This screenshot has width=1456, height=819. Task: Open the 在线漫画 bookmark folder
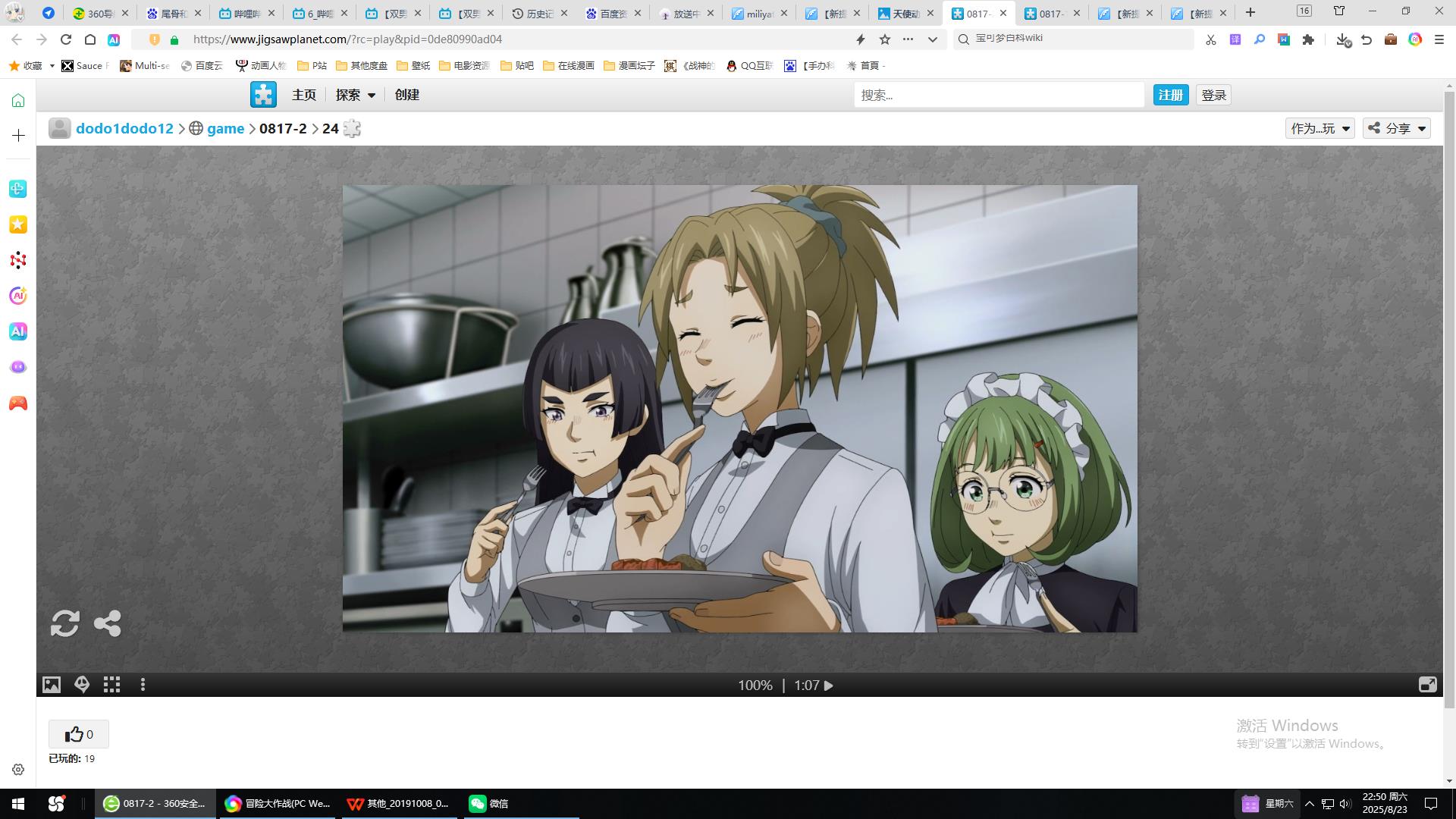[569, 66]
